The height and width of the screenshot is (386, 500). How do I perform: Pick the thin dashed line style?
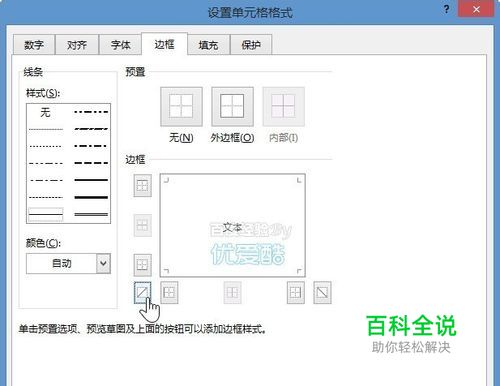pyautogui.click(x=46, y=197)
